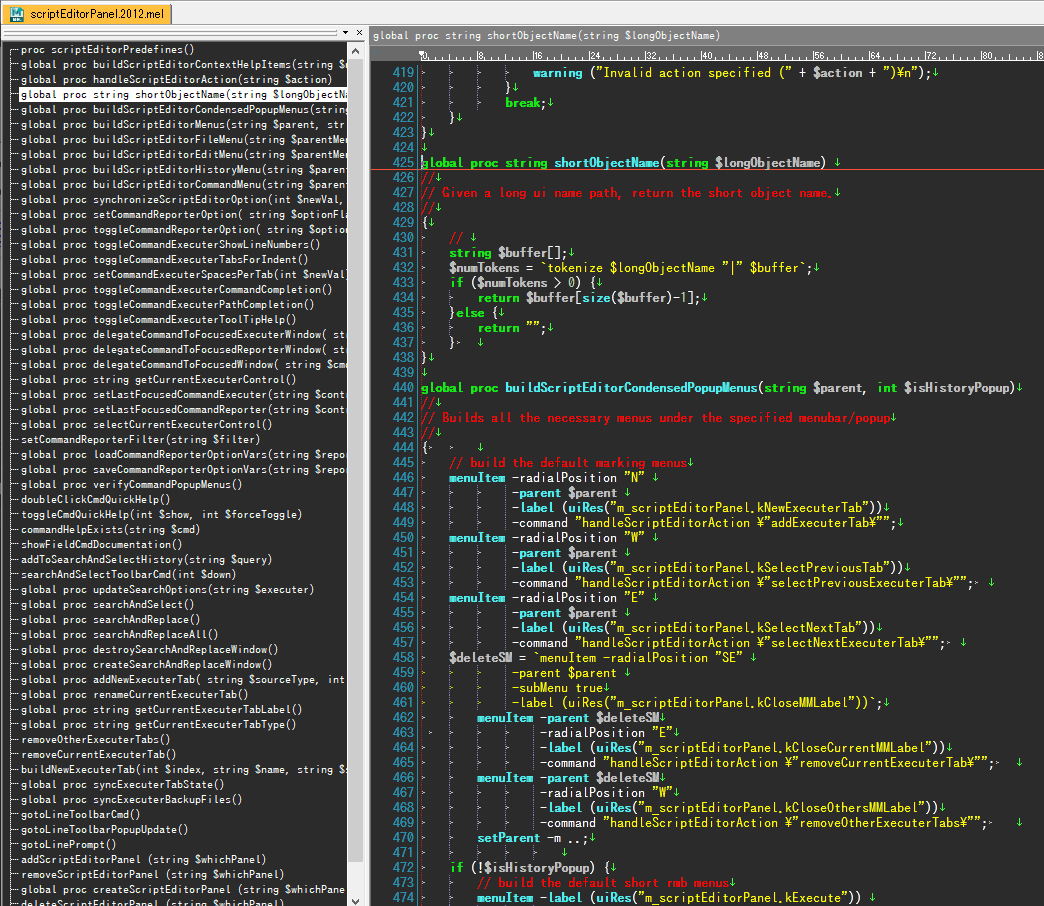Close the outline panel with the x button
1044x906 pixels.
(x=360, y=33)
